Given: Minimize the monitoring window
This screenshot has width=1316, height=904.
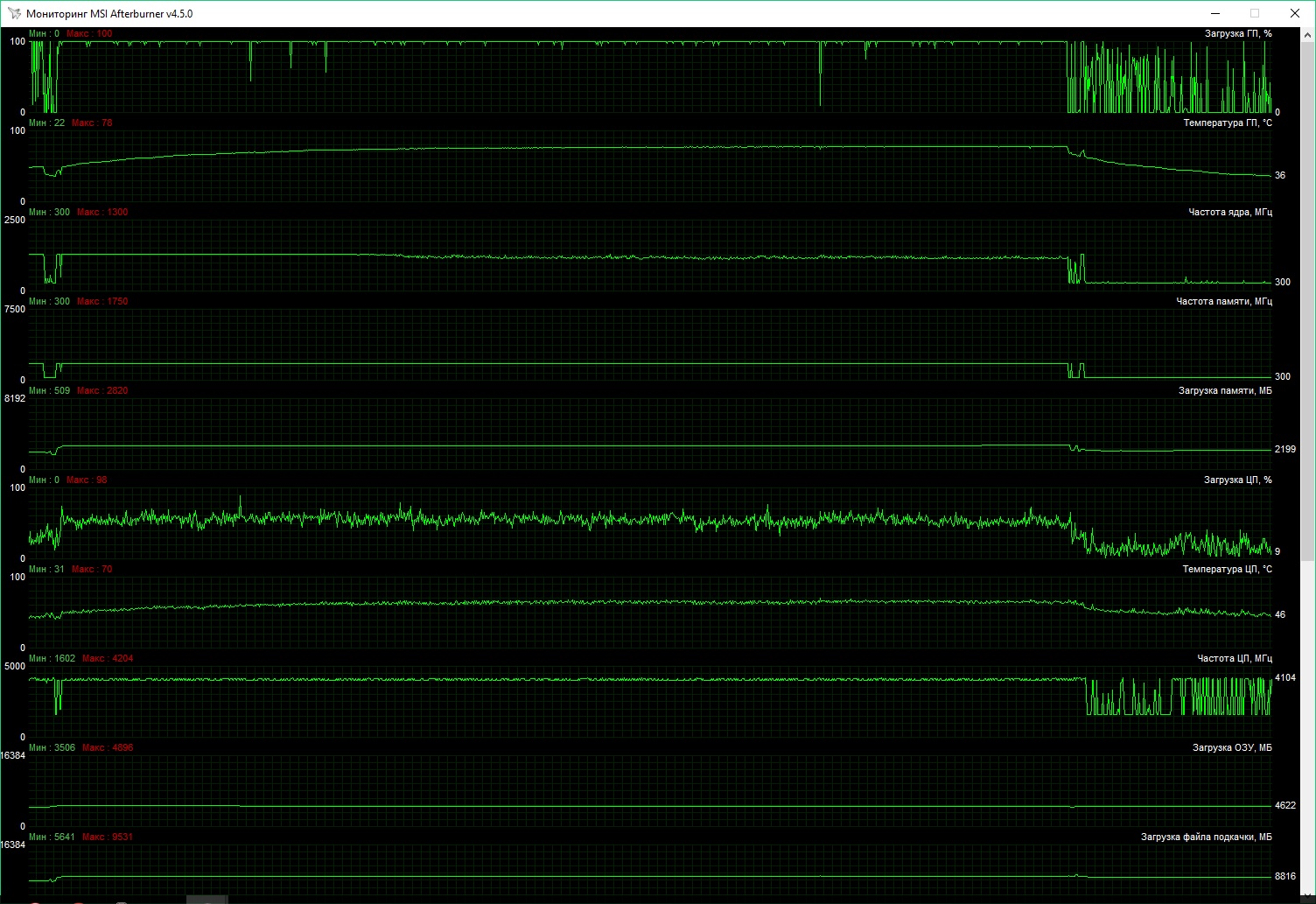Looking at the screenshot, I should click(x=1215, y=13).
